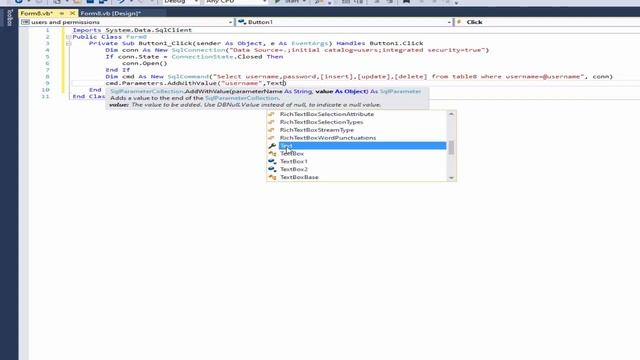Open the Toolbox side panel
Viewport: 640px width, 360px height.
click(9, 18)
